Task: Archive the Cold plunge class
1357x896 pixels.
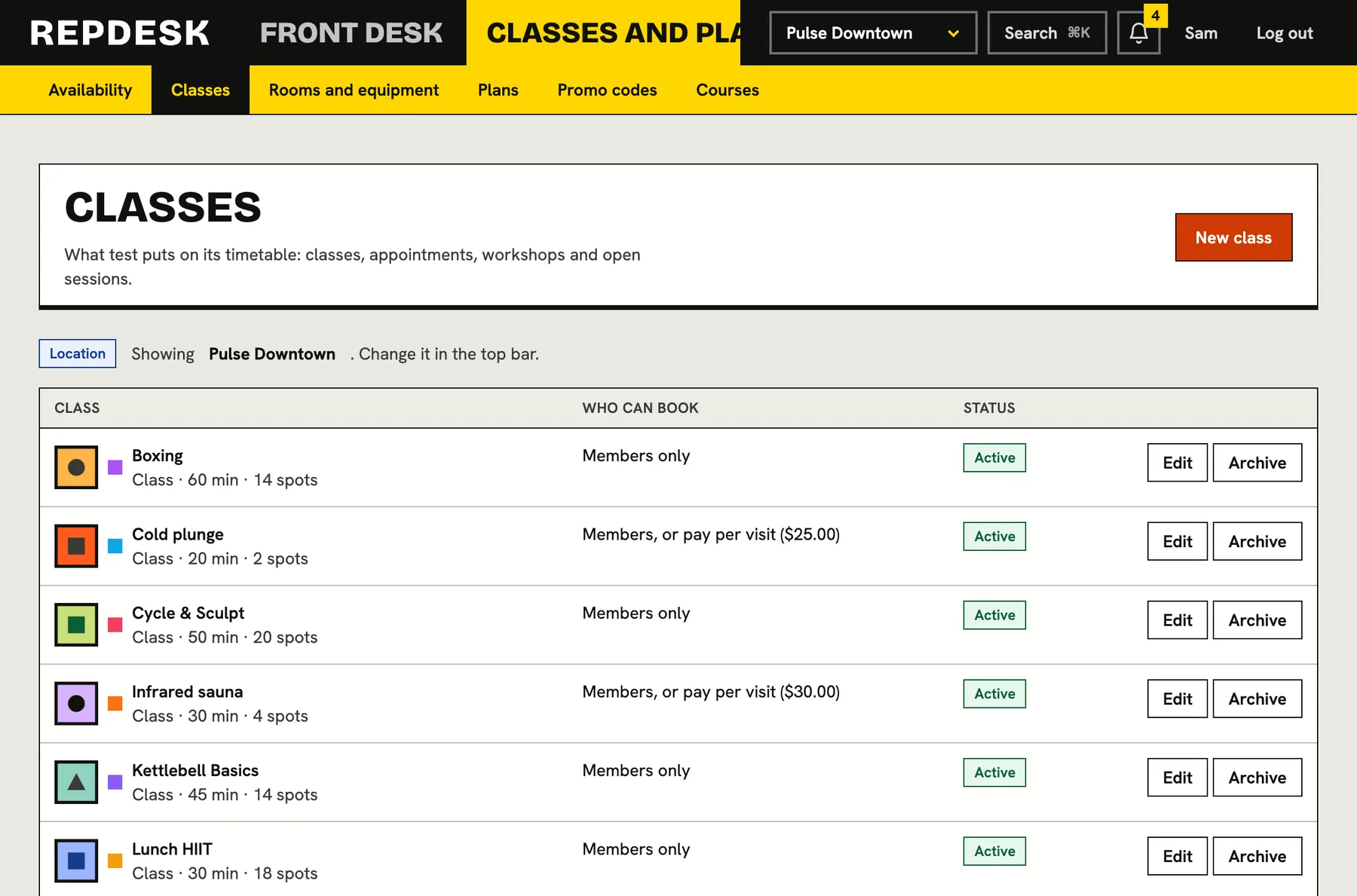Action: [1257, 541]
